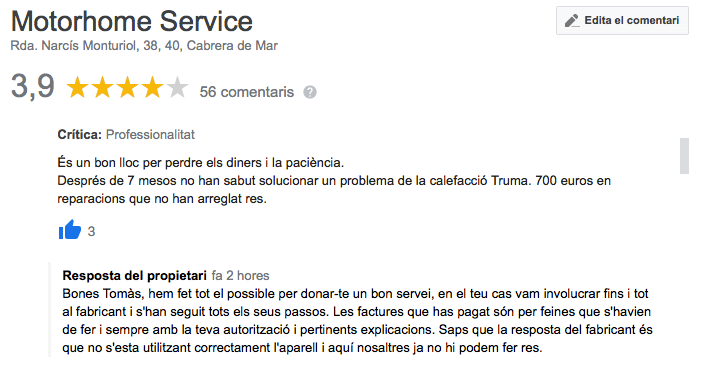Click the Resposta del propietari heading

click(x=134, y=275)
